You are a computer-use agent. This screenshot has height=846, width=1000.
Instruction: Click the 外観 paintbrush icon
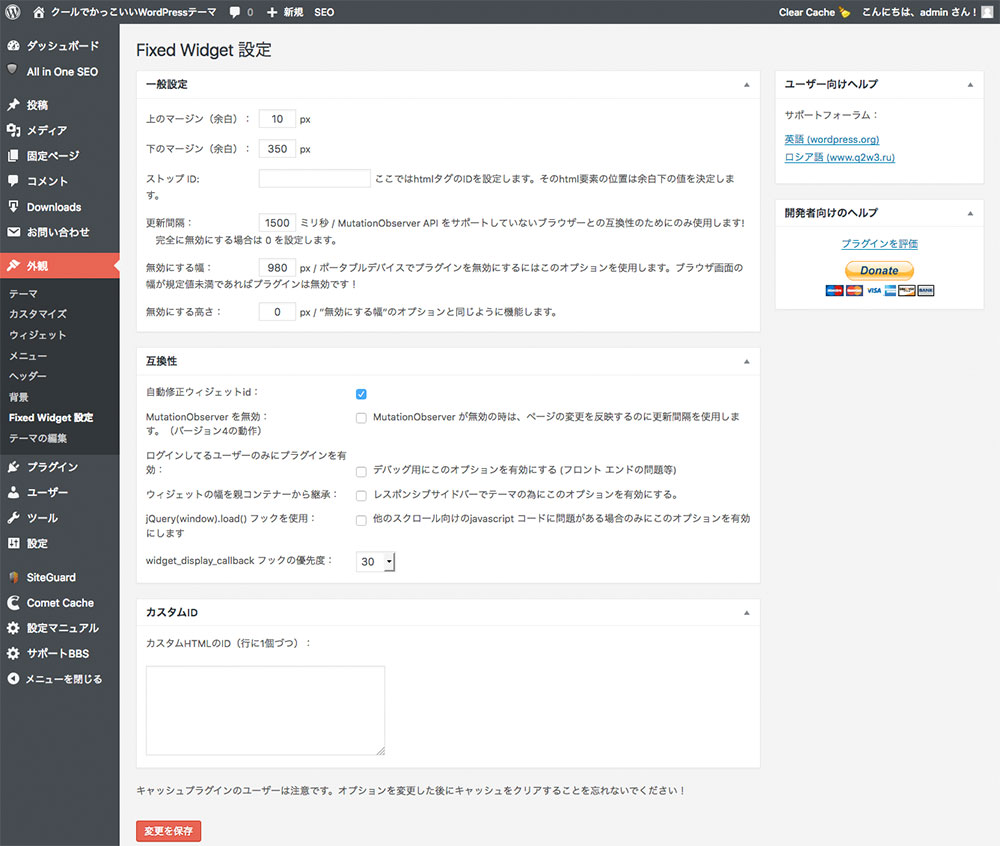pyautogui.click(x=13, y=266)
